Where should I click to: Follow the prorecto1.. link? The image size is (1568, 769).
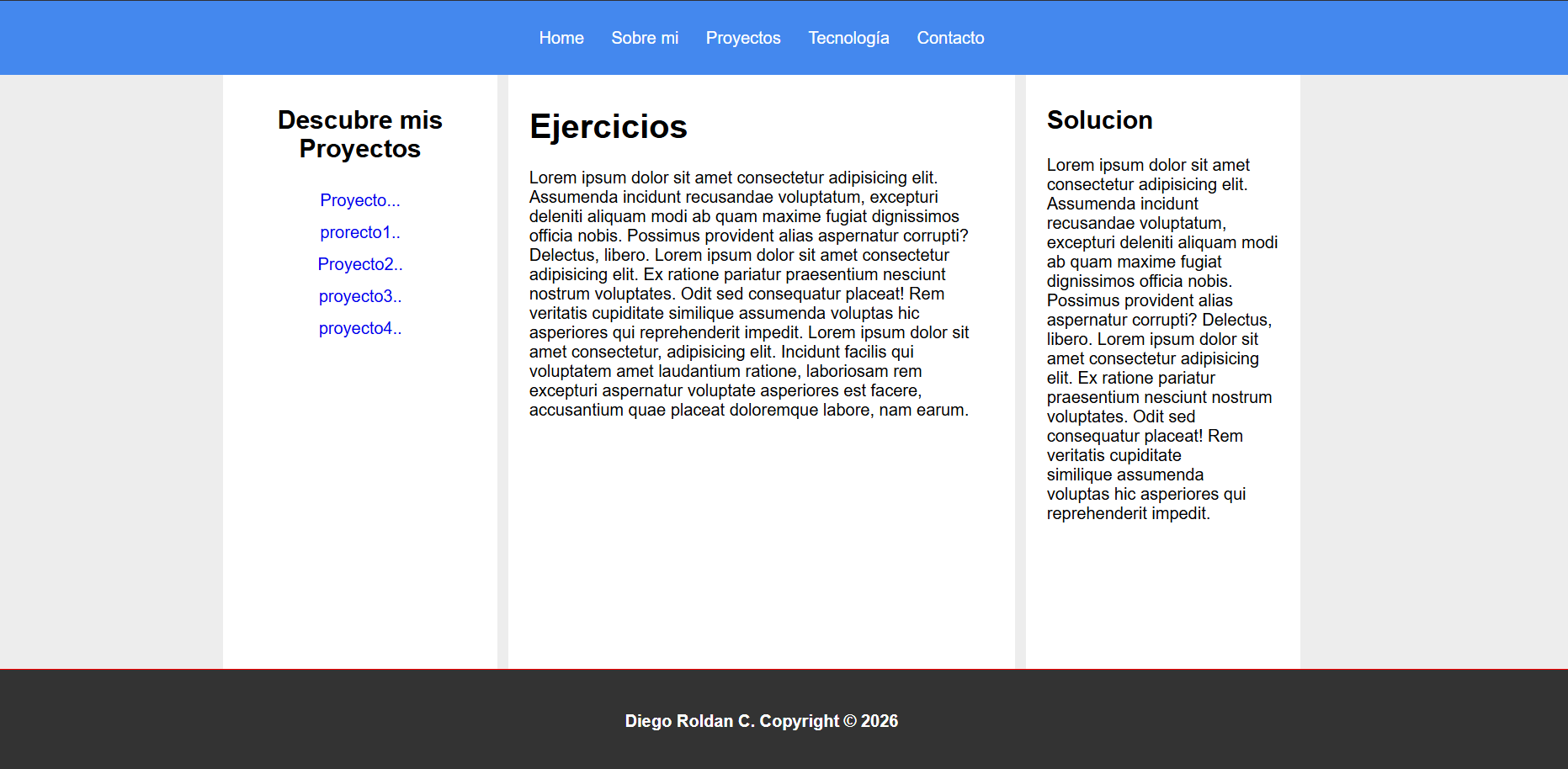360,232
